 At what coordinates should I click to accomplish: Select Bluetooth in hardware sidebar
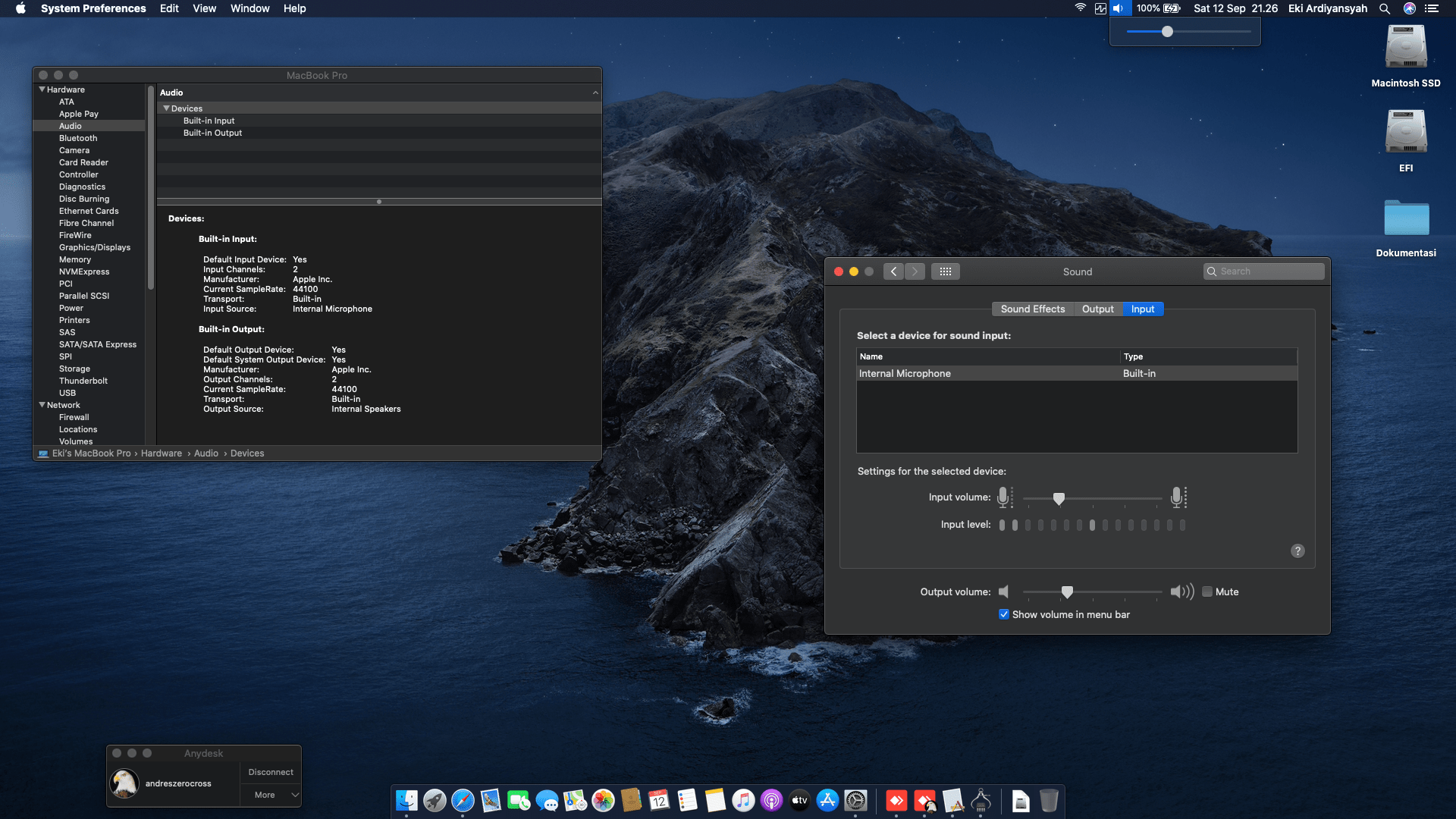pyautogui.click(x=78, y=138)
